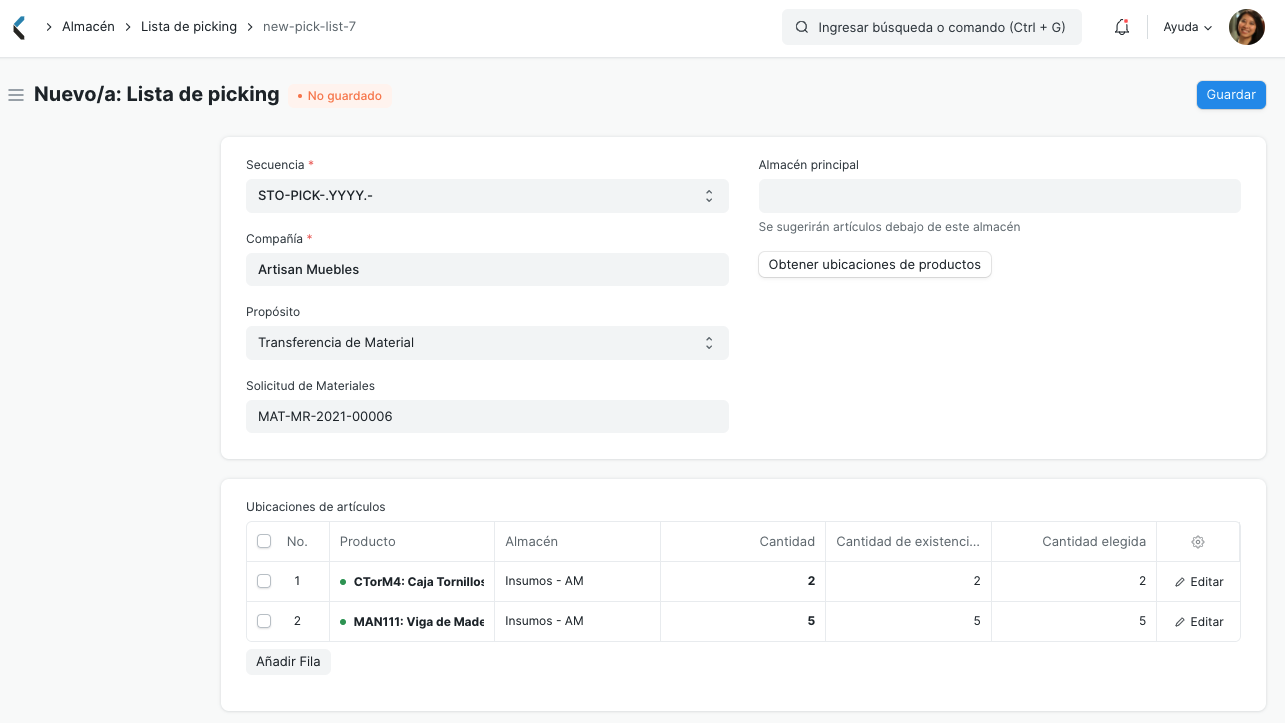Select the checkbox for the MAN111 row
This screenshot has width=1285, height=723.
(264, 621)
